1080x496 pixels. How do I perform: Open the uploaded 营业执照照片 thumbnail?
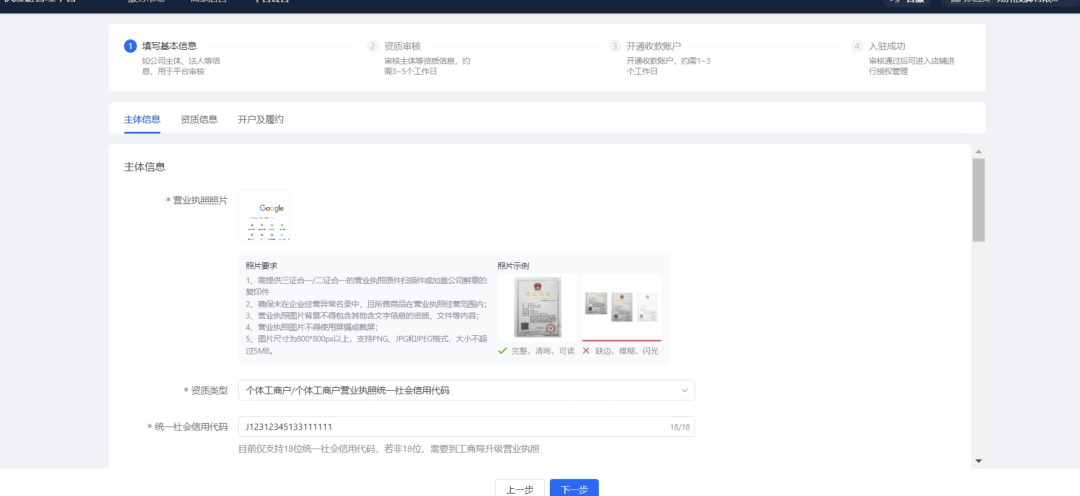[x=264, y=216]
